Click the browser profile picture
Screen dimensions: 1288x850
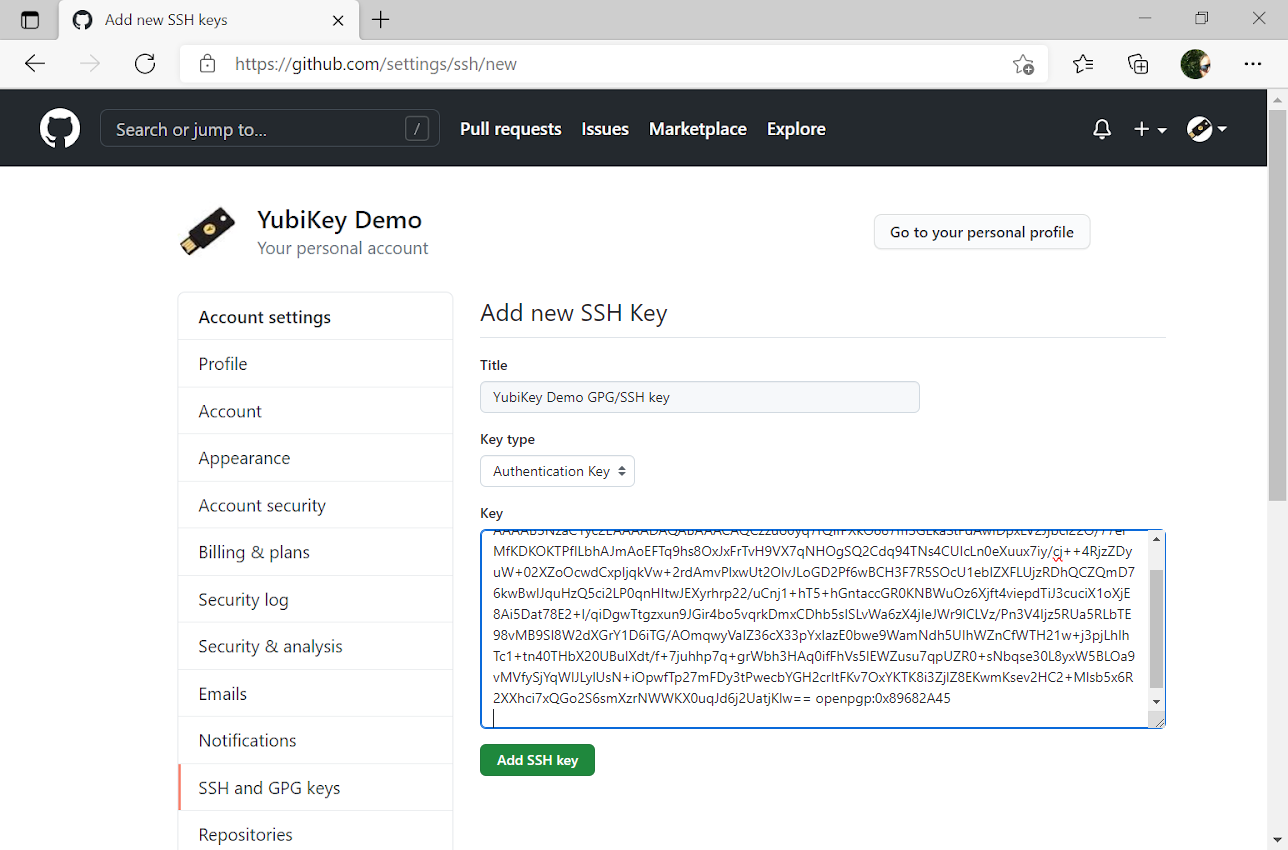pyautogui.click(x=1195, y=64)
